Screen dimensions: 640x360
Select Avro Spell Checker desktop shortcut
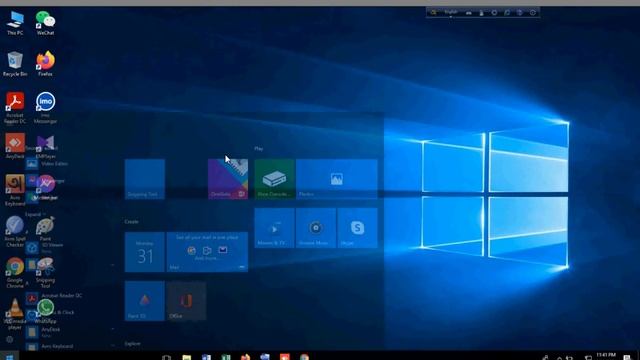15,232
